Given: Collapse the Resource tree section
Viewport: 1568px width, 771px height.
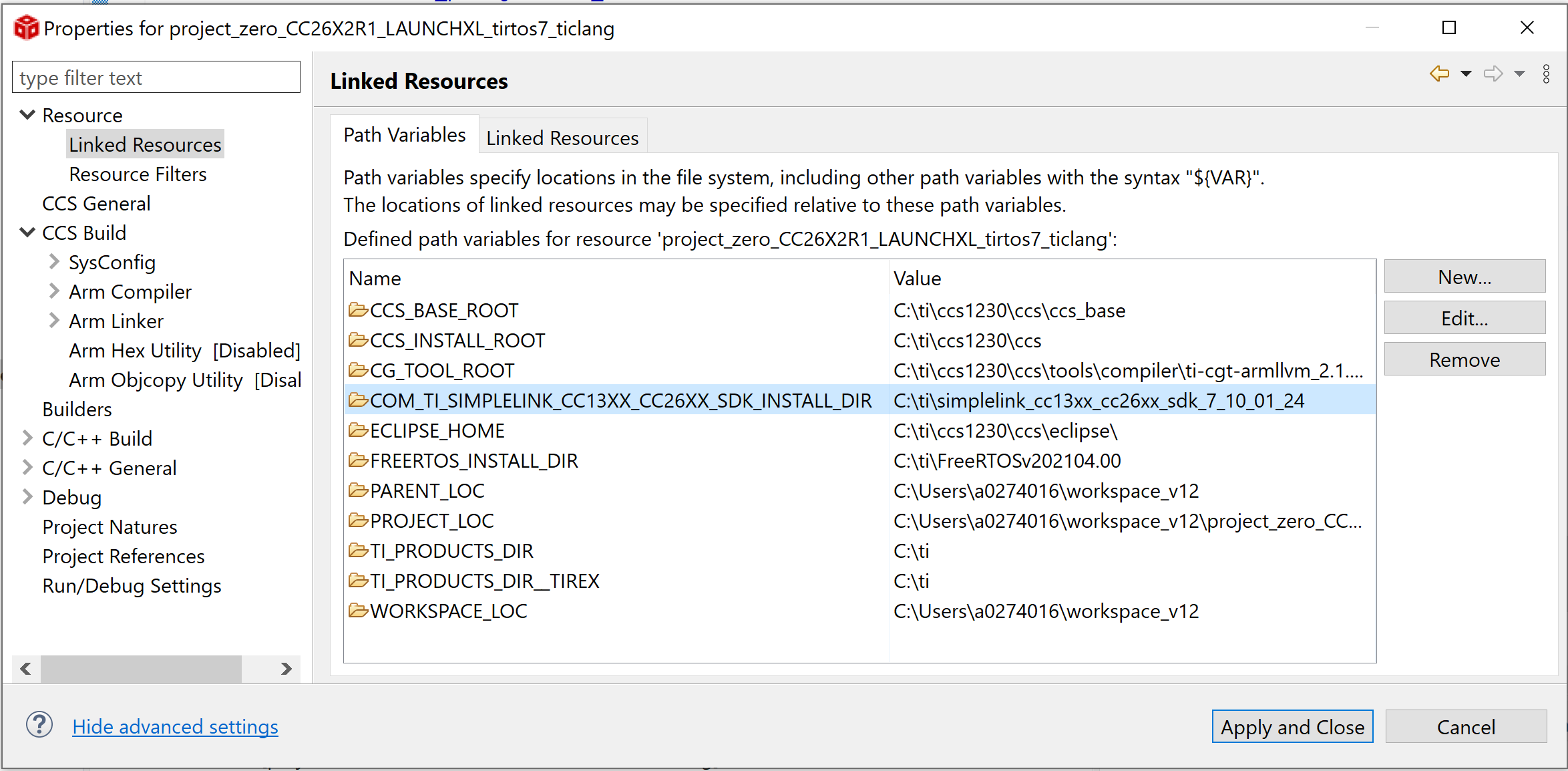Looking at the screenshot, I should (x=27, y=114).
